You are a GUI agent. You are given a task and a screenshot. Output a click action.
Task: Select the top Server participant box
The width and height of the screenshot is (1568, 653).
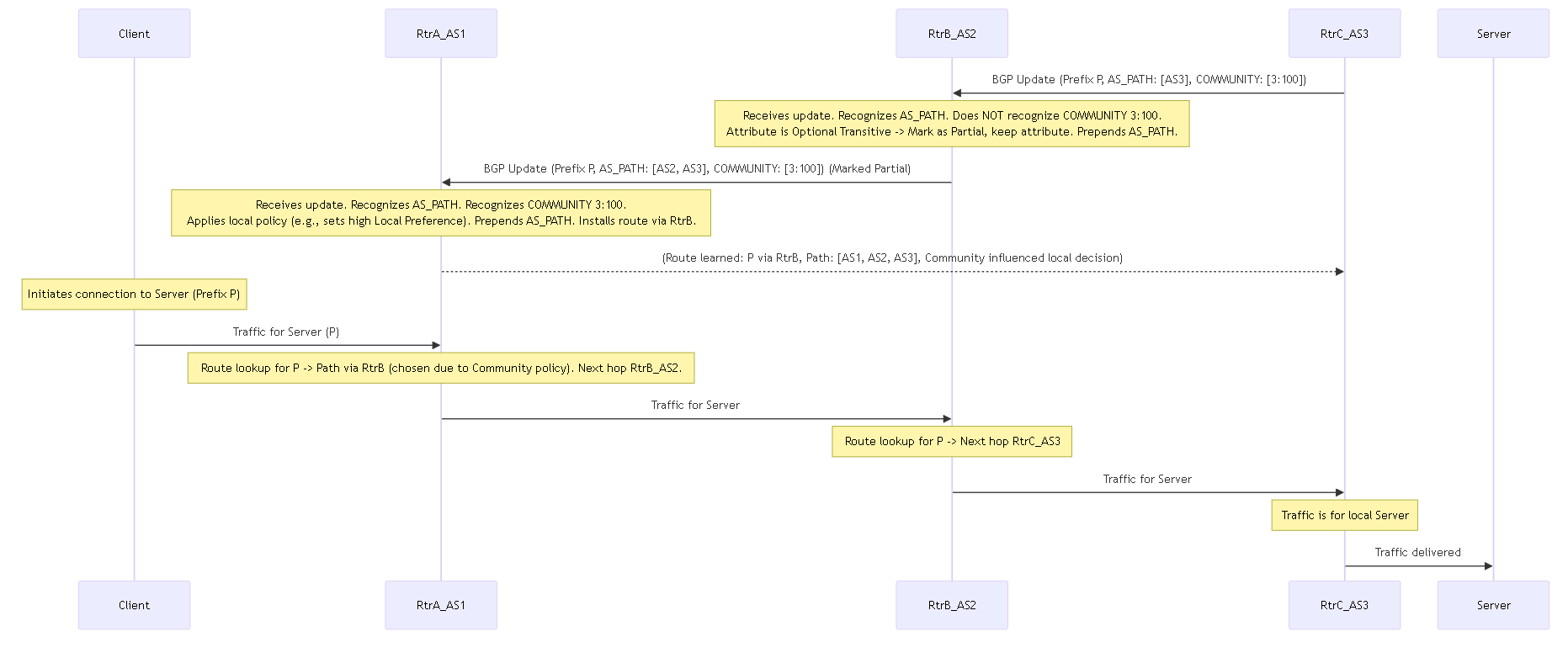pos(1493,34)
